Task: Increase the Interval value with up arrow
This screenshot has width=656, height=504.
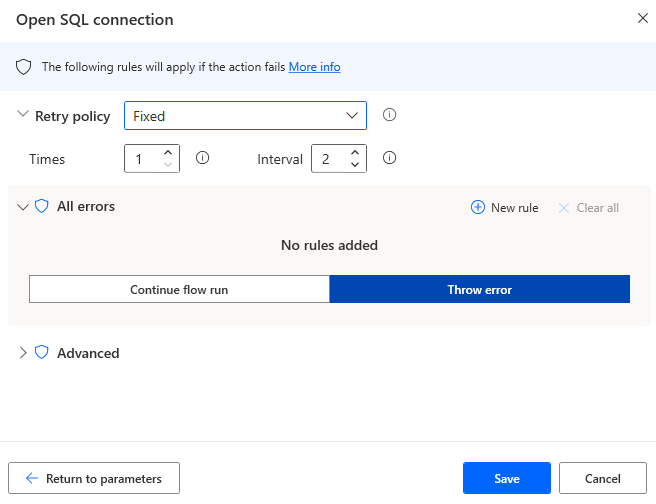Action: pyautogui.click(x=355, y=153)
